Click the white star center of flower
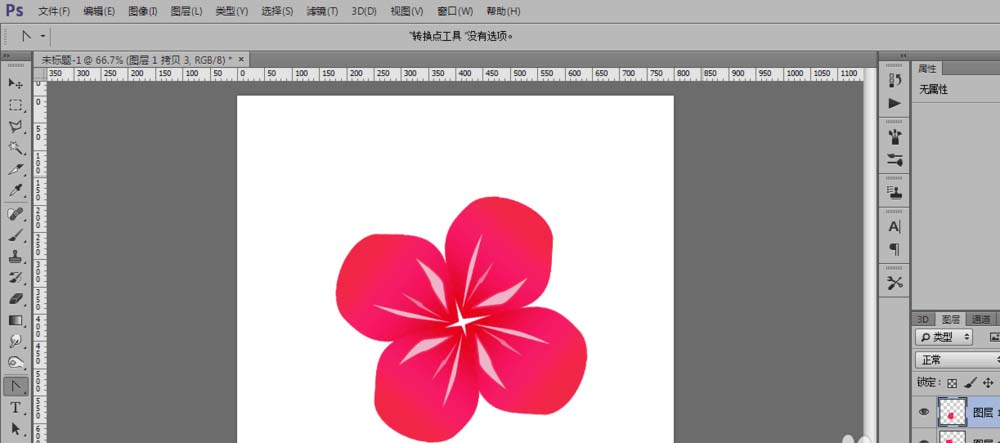The width and height of the screenshot is (1000, 443). tap(464, 323)
